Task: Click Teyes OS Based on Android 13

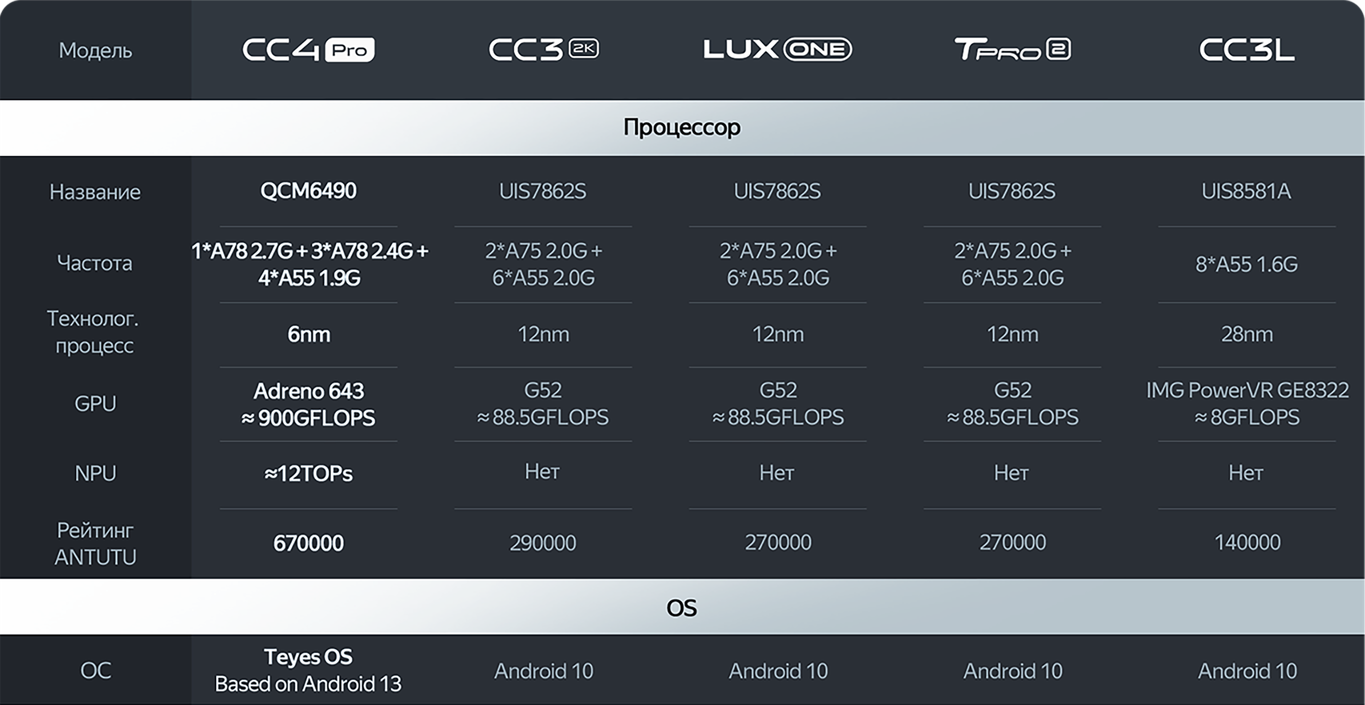Action: [x=308, y=670]
